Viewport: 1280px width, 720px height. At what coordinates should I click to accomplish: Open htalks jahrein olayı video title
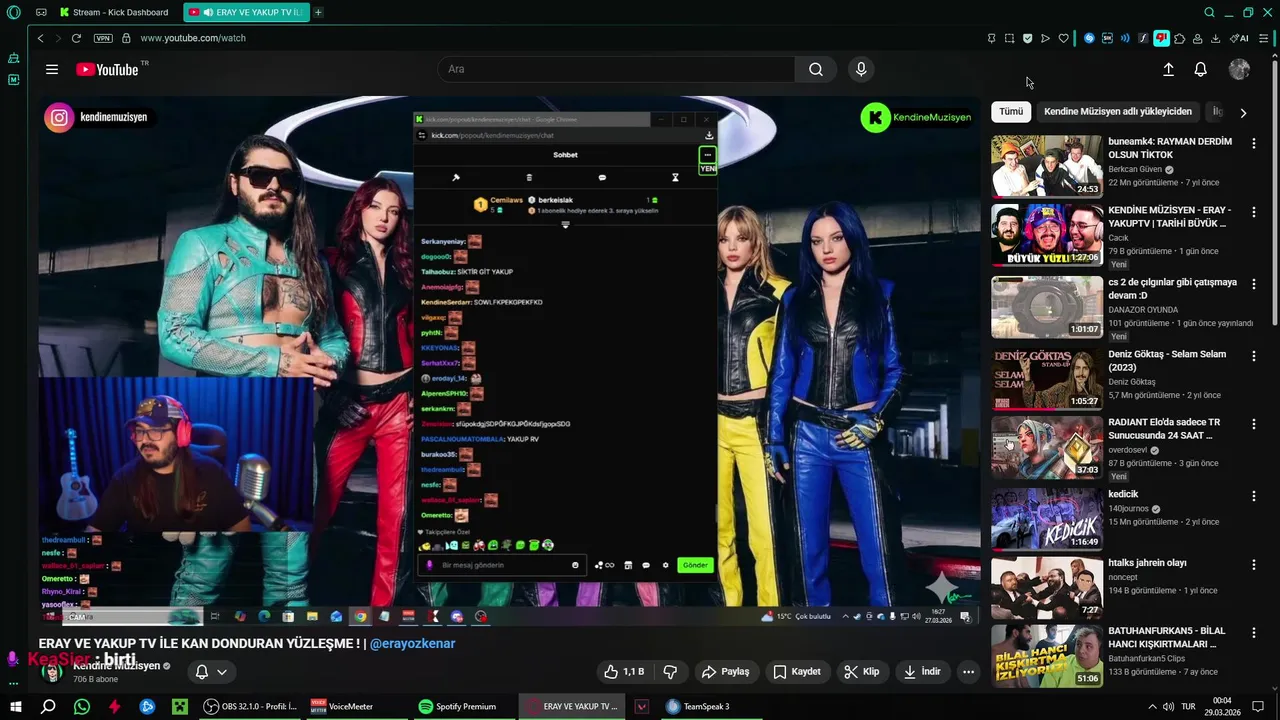[1147, 563]
